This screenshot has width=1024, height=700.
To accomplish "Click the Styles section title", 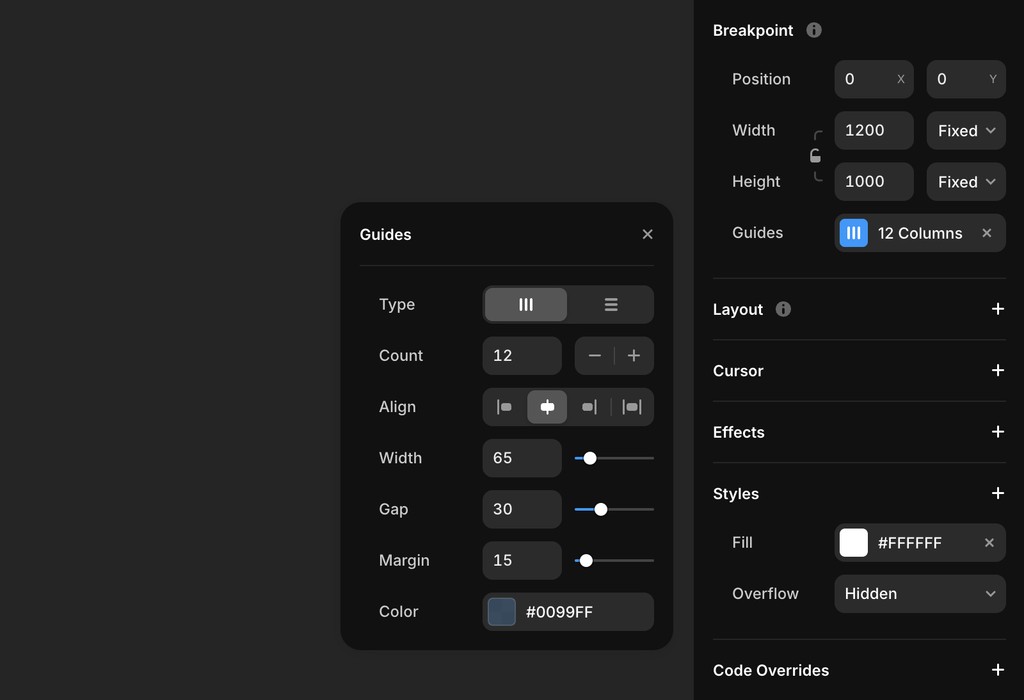I will 736,494.
